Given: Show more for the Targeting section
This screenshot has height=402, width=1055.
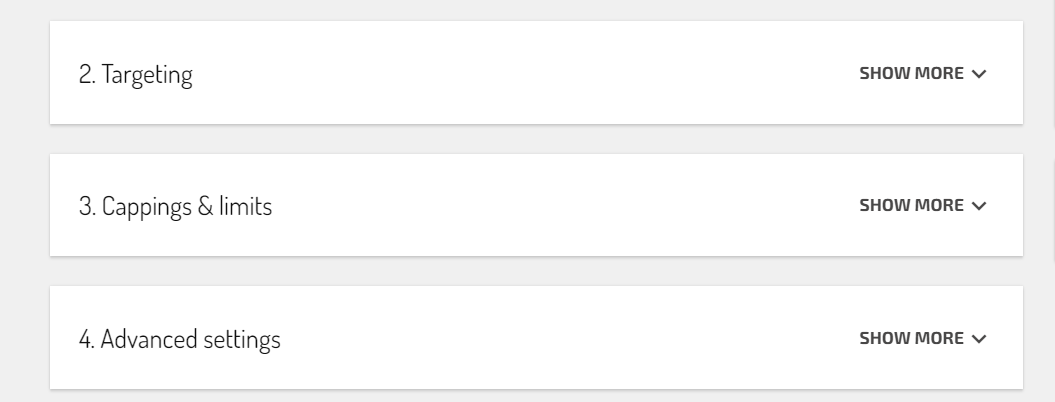Looking at the screenshot, I should 922,73.
